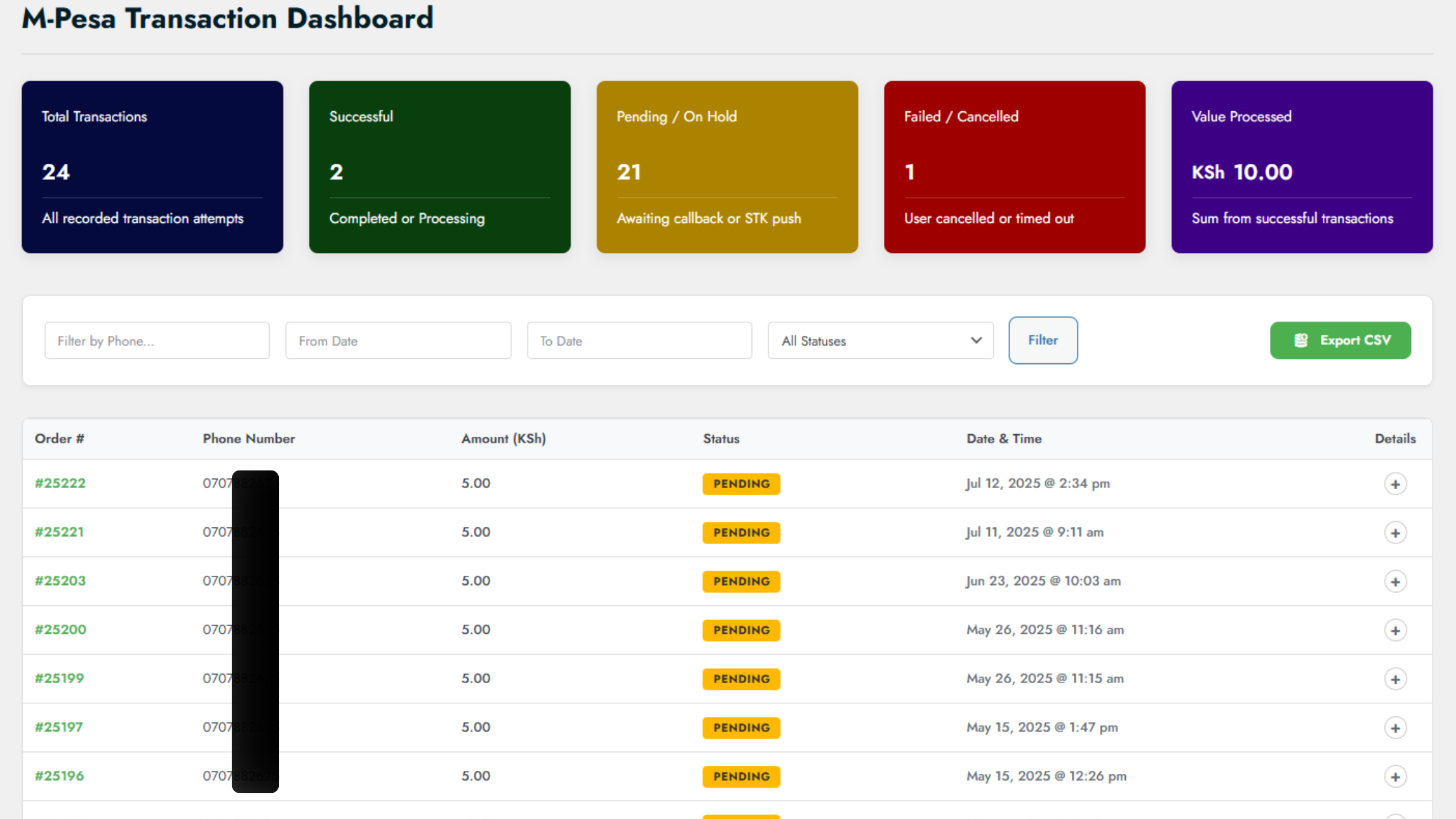Open the All Statuses dropdown
The image size is (1456, 819).
coord(881,341)
